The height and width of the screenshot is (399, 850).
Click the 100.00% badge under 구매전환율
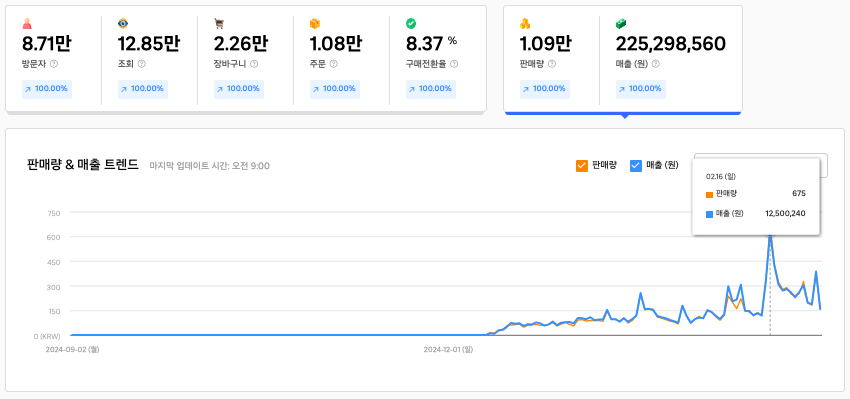coord(430,89)
